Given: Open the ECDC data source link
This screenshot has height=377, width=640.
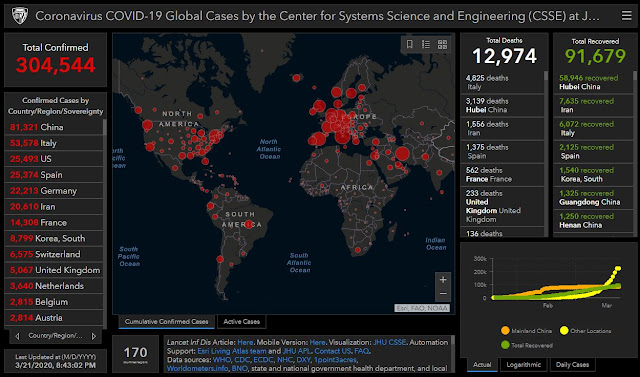Looking at the screenshot, I should pos(263,360).
